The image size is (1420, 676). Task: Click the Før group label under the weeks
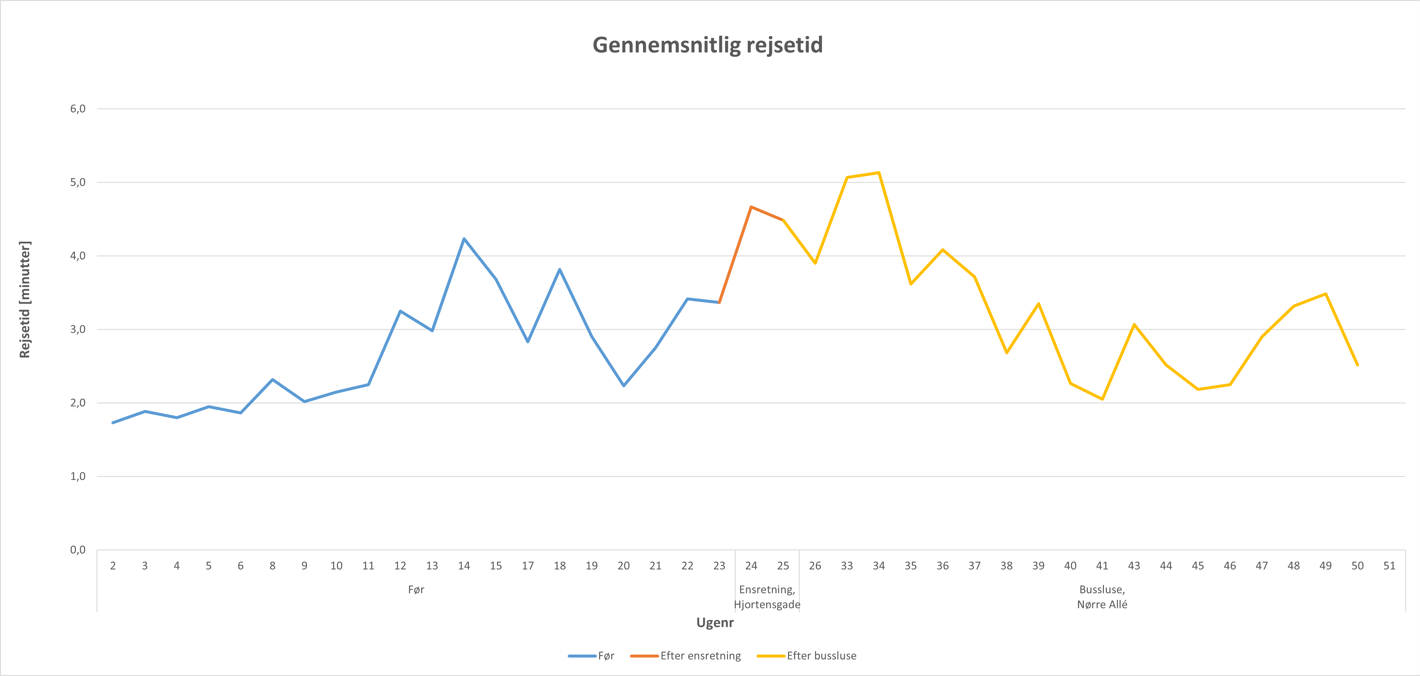pos(416,590)
